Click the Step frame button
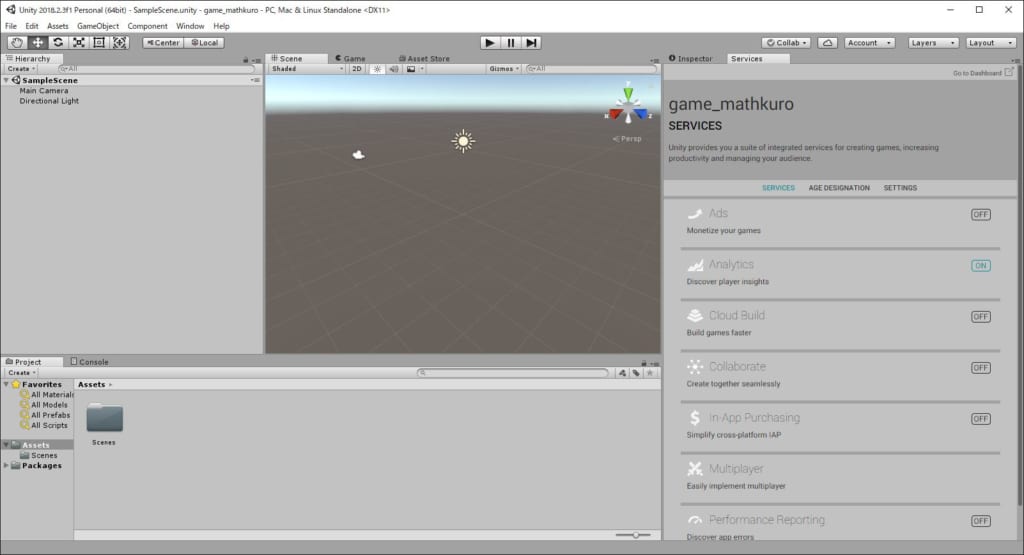Viewport: 1024px width, 555px height. pos(531,42)
